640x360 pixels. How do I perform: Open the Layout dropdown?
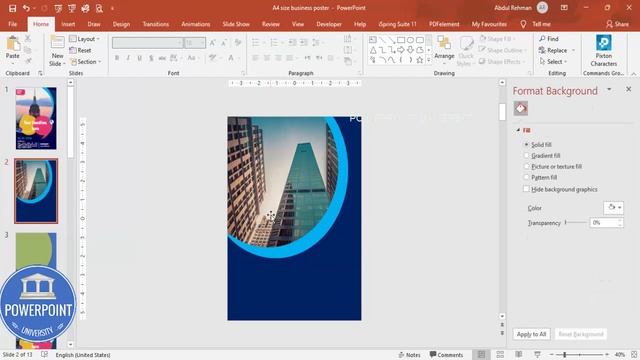[85, 39]
